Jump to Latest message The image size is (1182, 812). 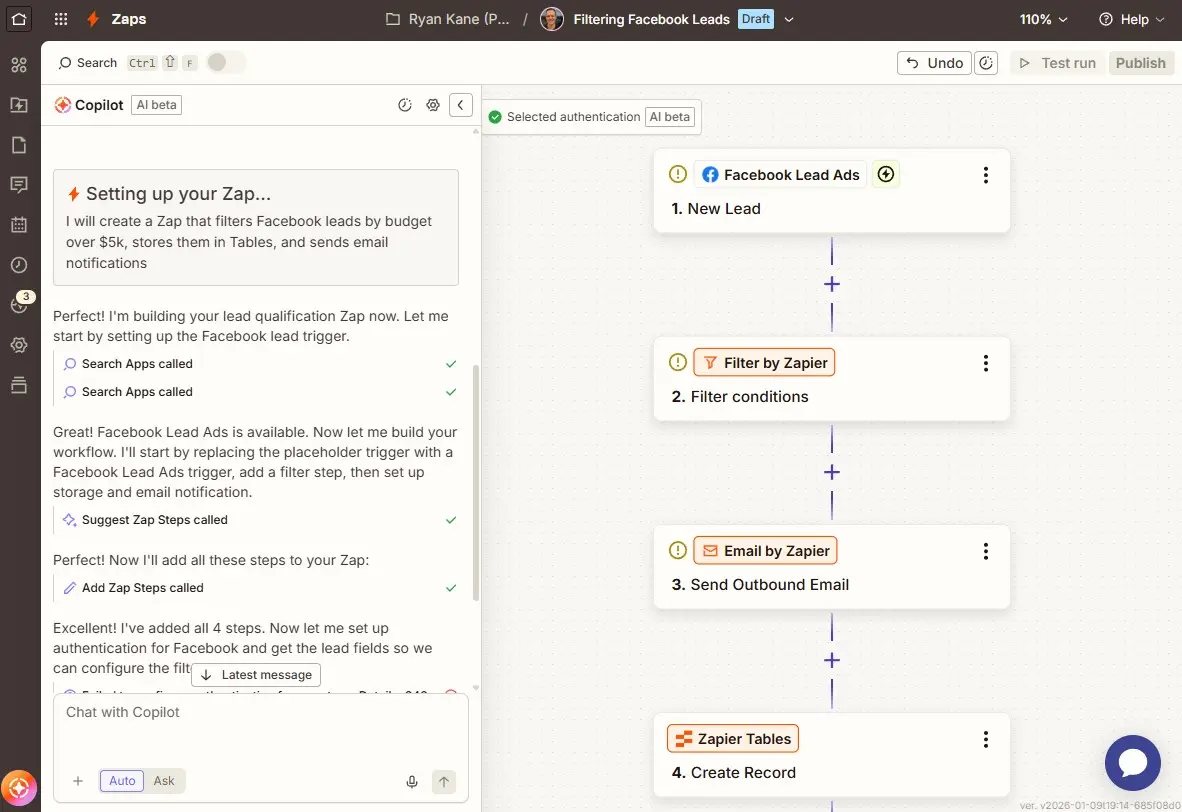[x=256, y=675]
